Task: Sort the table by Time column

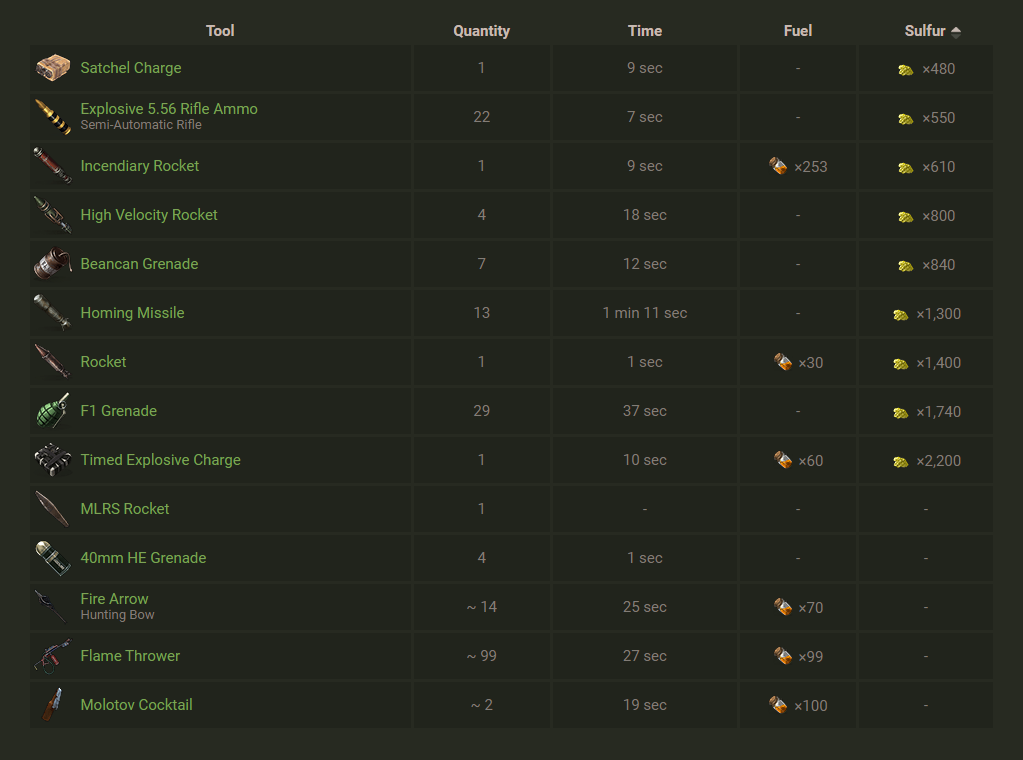Action: (x=645, y=31)
